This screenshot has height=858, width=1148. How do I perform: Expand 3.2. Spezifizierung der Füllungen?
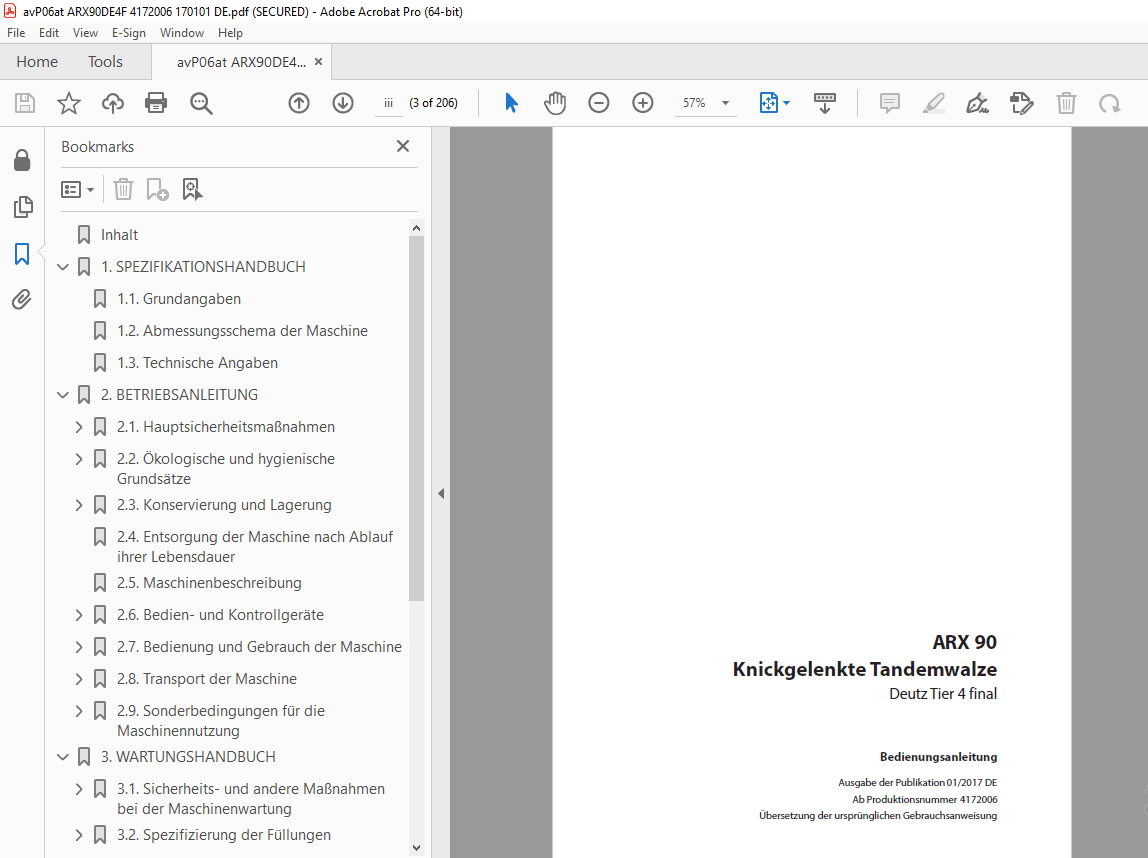pyautogui.click(x=79, y=835)
